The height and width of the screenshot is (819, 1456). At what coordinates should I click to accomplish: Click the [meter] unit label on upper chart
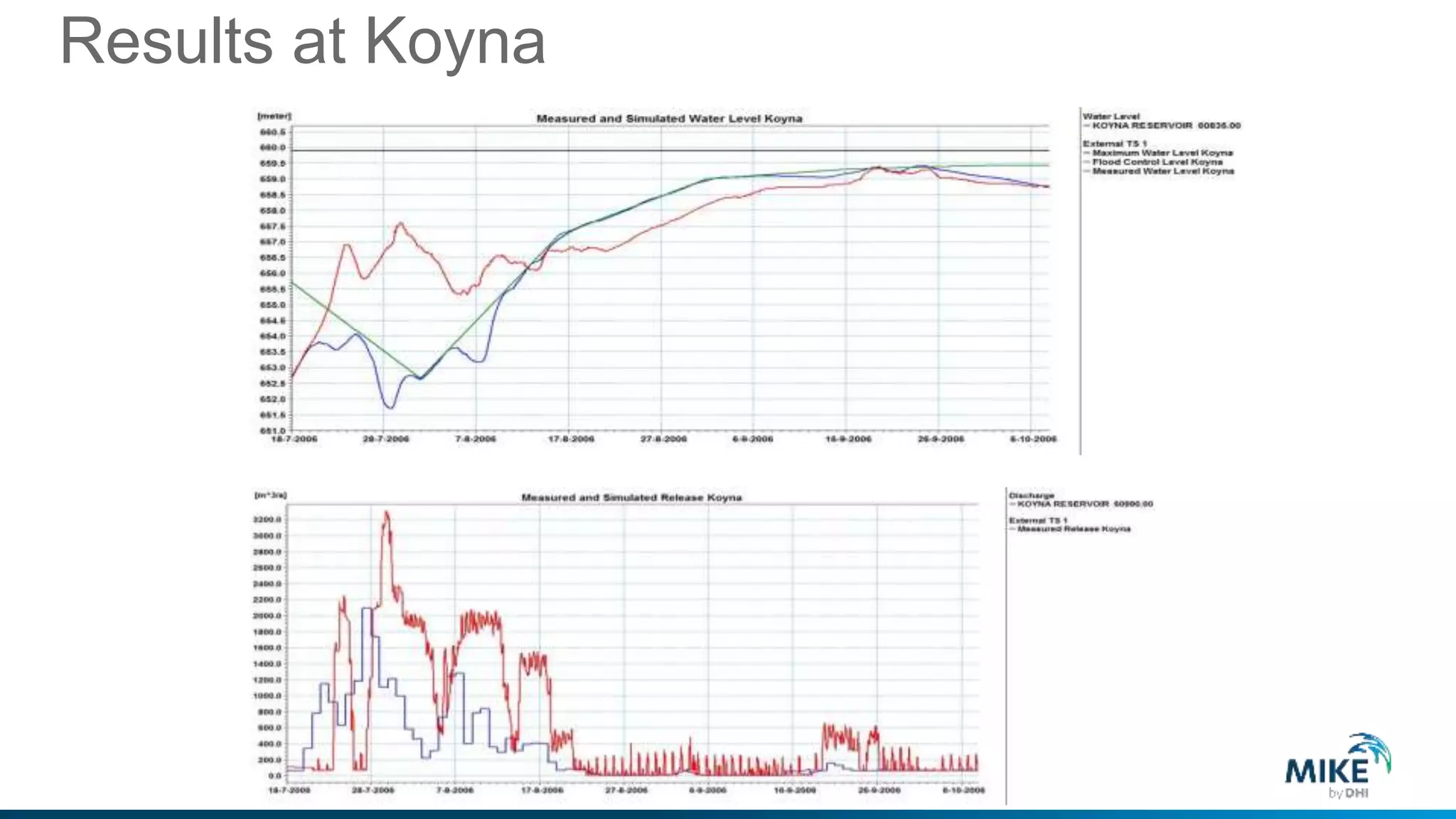tap(274, 116)
